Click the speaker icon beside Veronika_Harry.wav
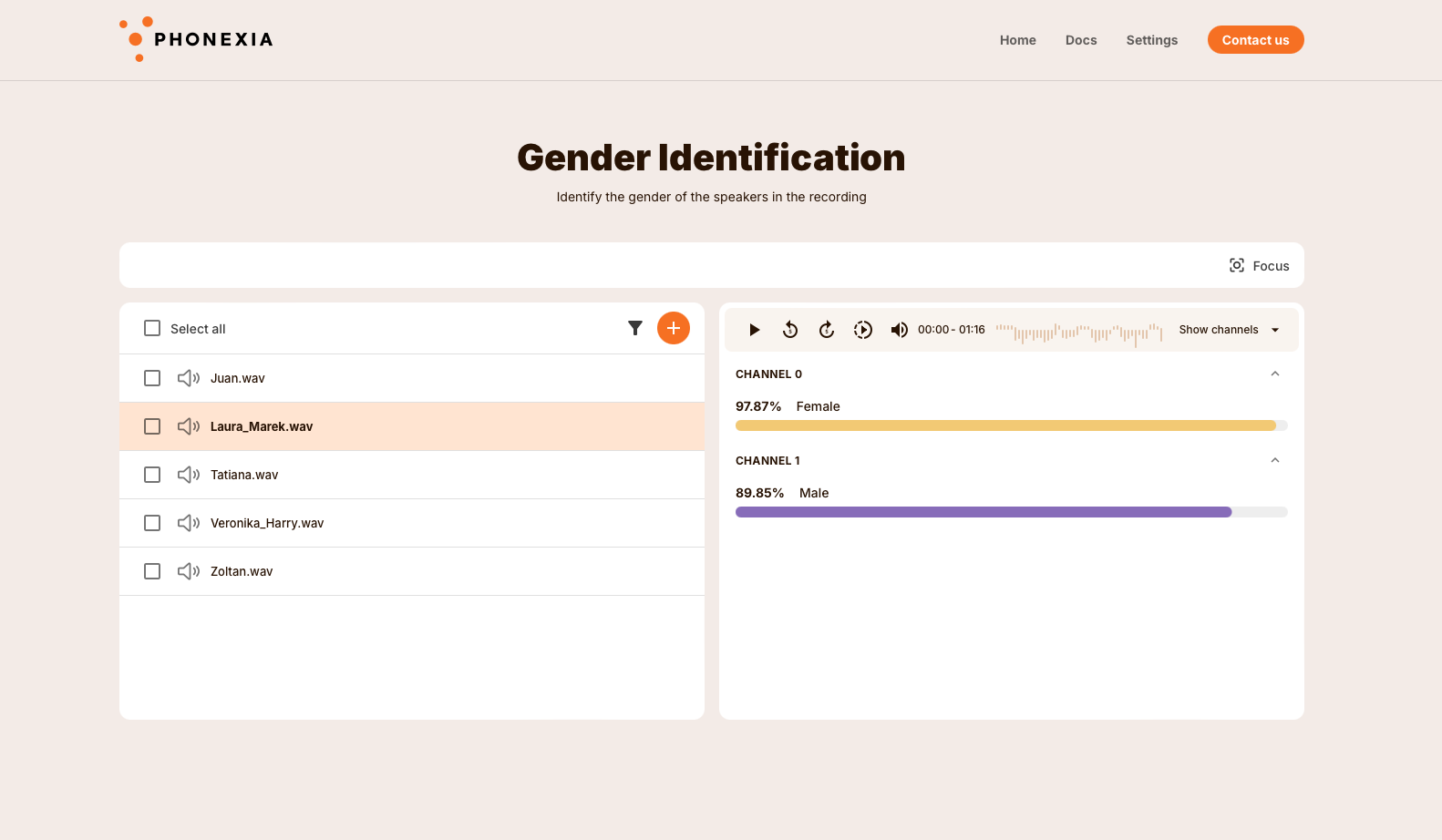This screenshot has height=840, width=1442. click(x=189, y=523)
